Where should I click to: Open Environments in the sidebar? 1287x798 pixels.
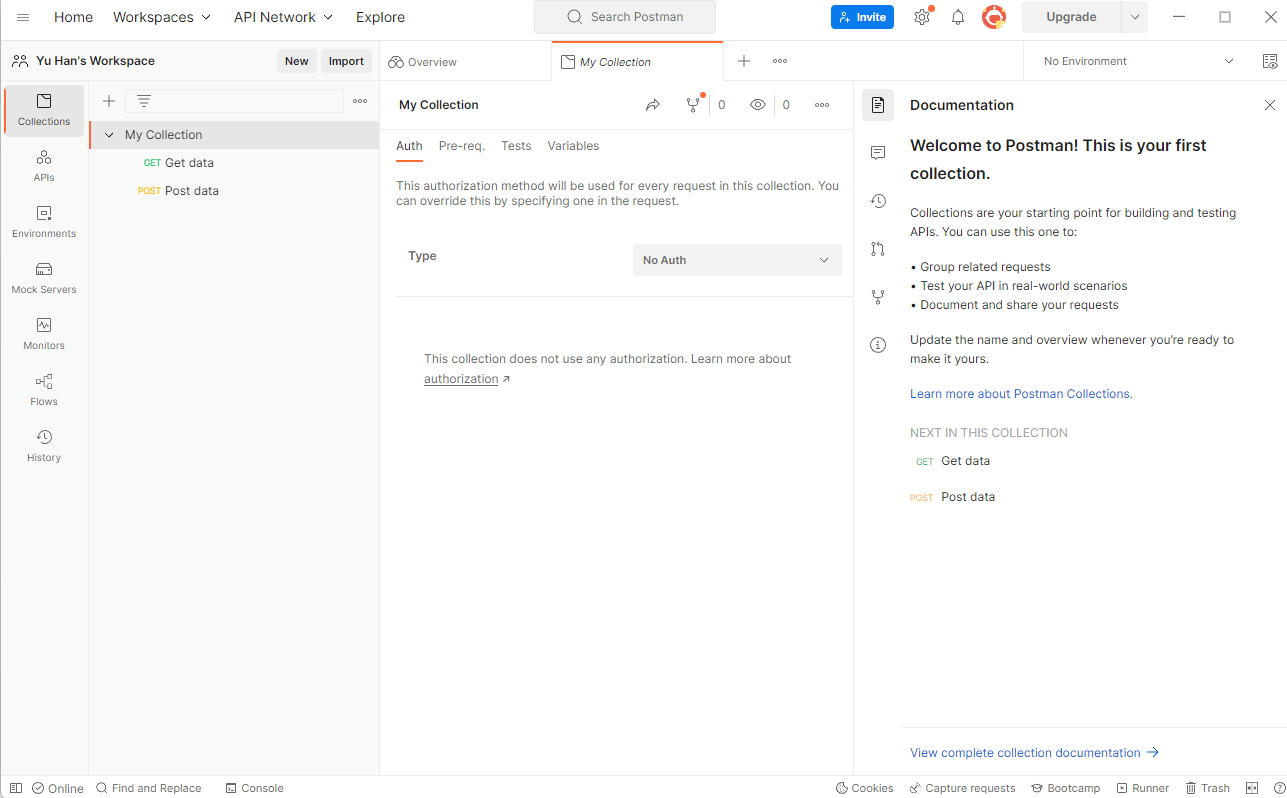pos(44,222)
